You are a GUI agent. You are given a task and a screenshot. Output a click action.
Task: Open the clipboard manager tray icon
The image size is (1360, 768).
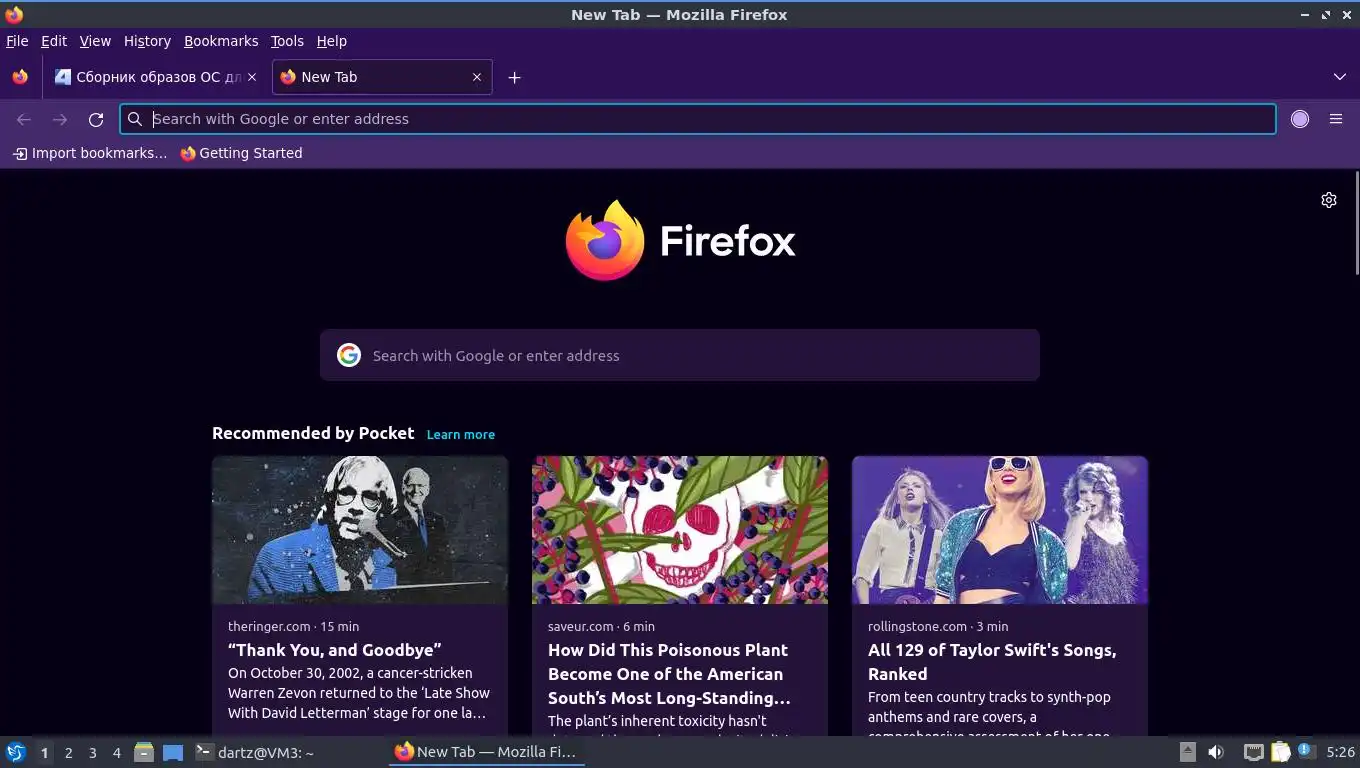(x=1281, y=752)
